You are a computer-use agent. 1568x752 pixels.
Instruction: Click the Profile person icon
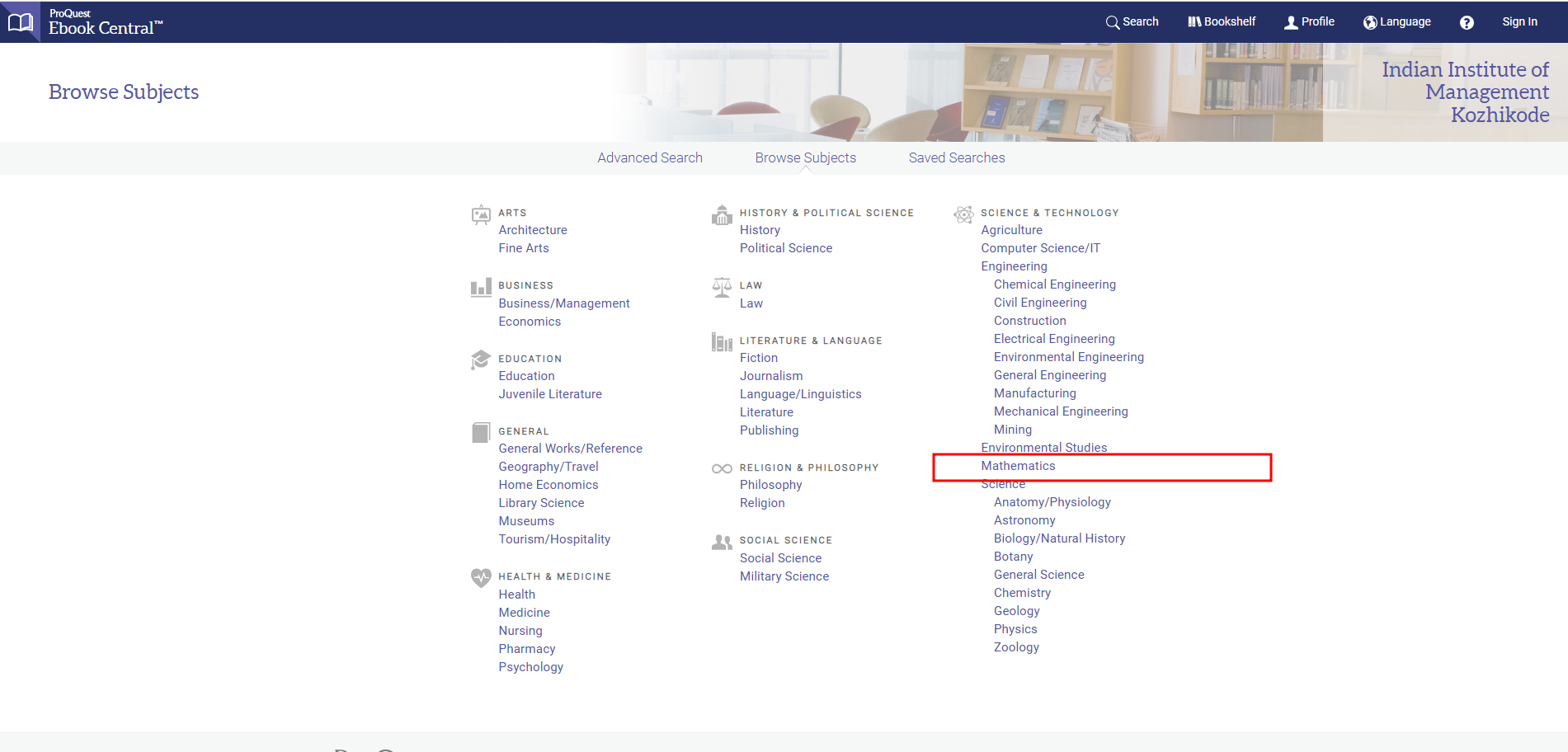tap(1291, 22)
